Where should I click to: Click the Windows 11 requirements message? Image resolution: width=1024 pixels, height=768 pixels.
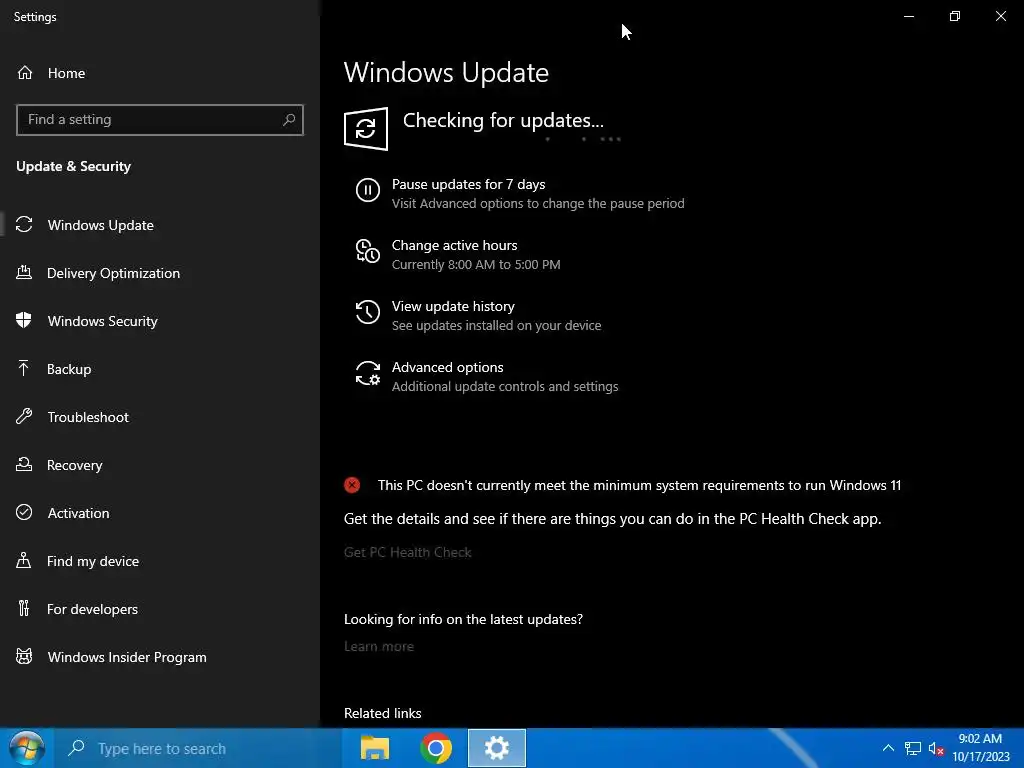[x=639, y=485]
